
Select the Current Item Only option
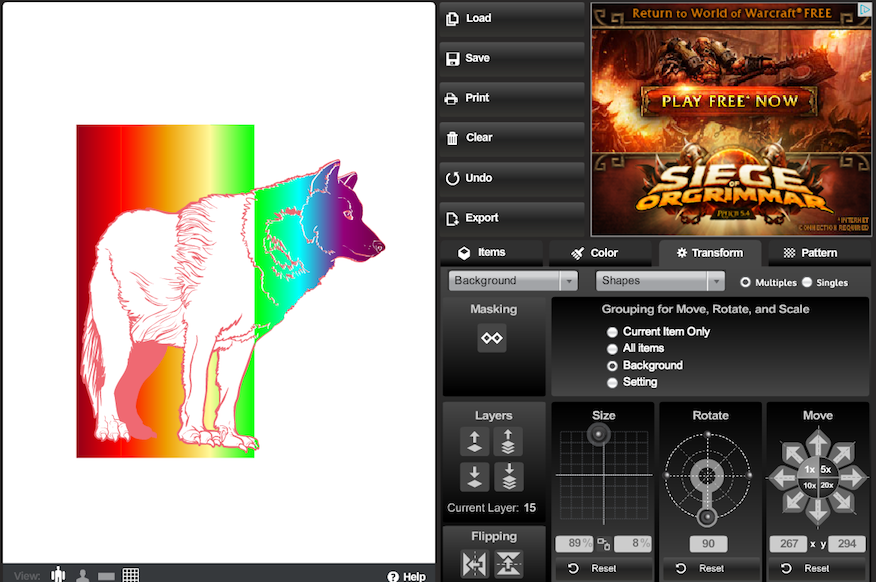coord(612,332)
